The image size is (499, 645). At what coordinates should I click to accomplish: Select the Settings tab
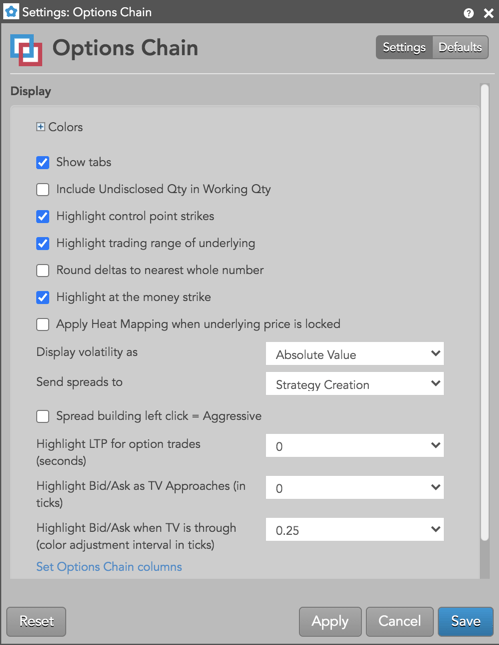[x=404, y=47]
